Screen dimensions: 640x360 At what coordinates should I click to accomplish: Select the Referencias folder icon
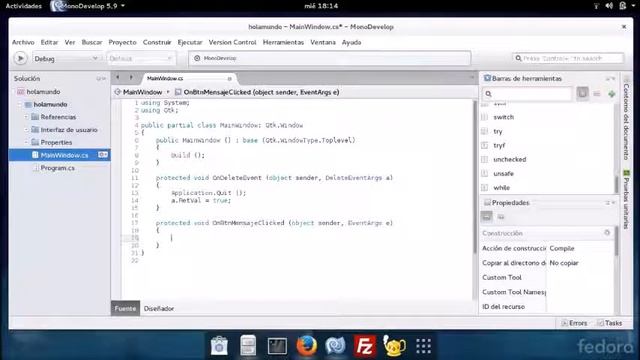click(35, 117)
